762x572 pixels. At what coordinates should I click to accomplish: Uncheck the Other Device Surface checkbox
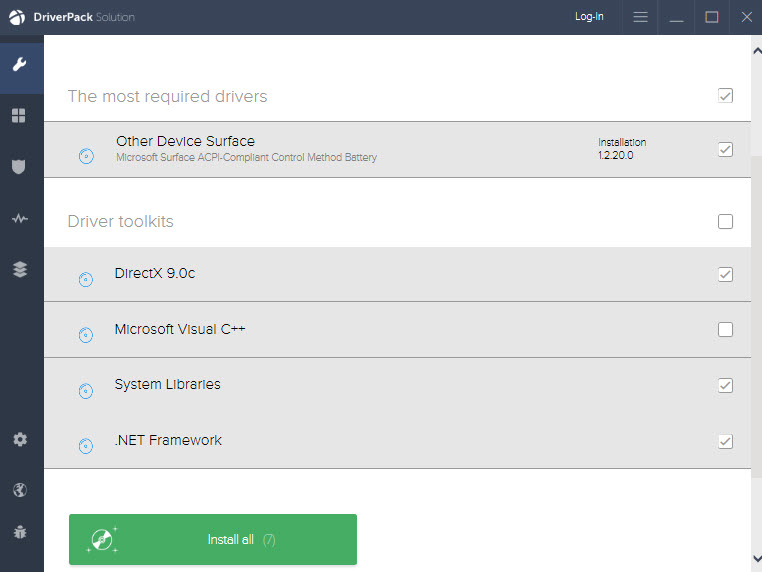pos(725,149)
